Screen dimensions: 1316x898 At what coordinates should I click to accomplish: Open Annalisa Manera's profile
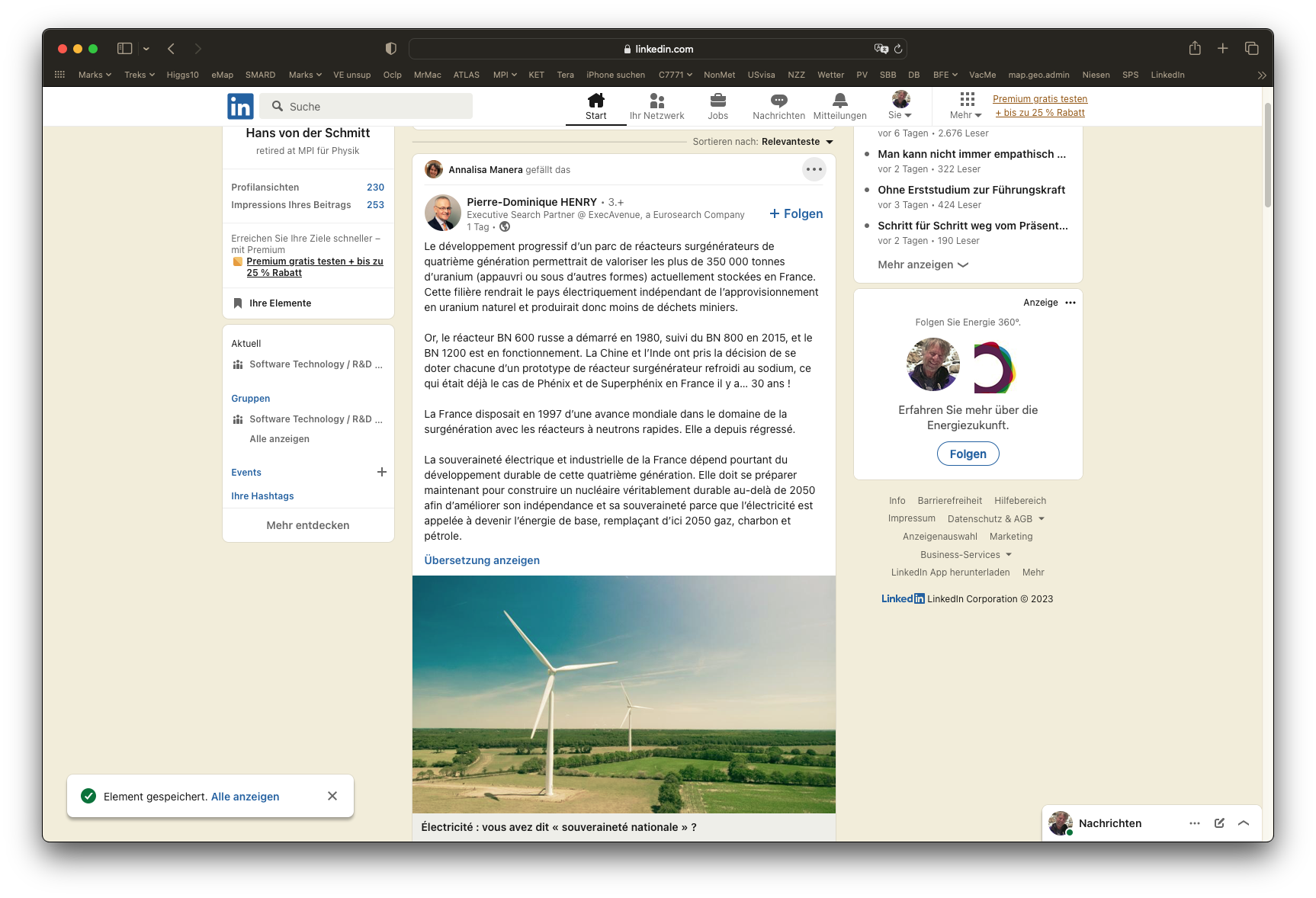coord(485,170)
